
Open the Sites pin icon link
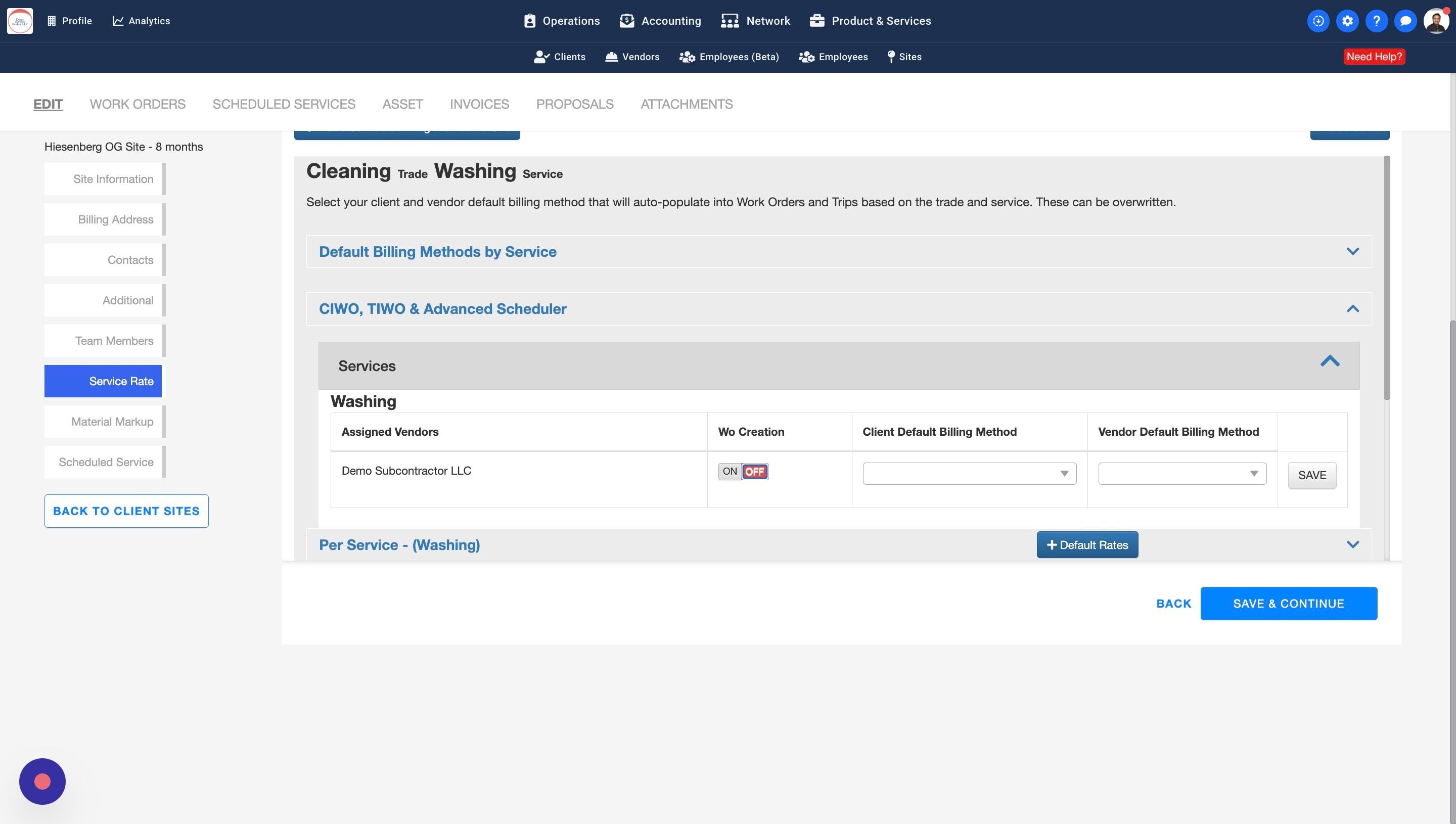(904, 57)
